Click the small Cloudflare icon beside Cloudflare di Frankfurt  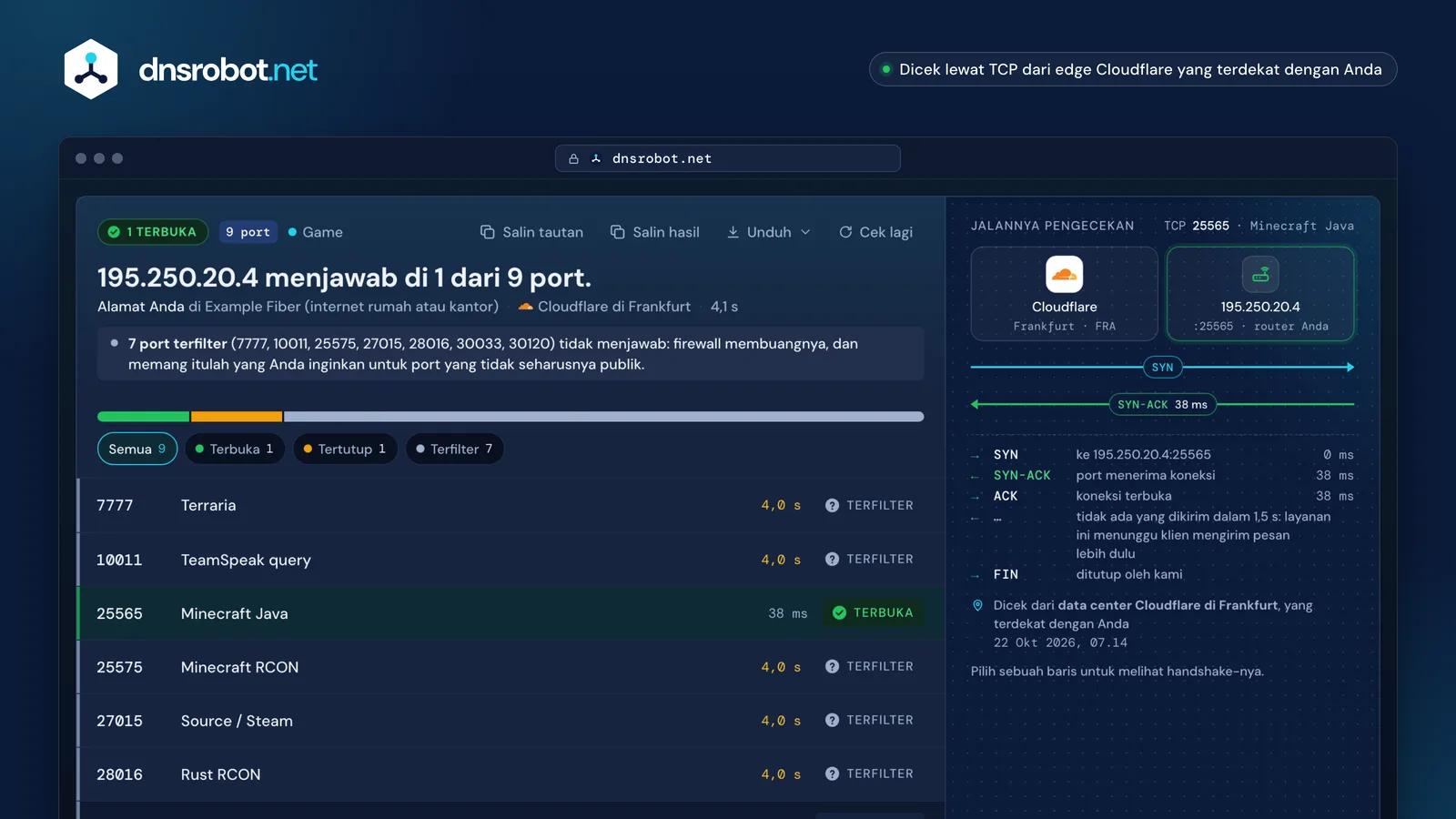[x=525, y=307]
